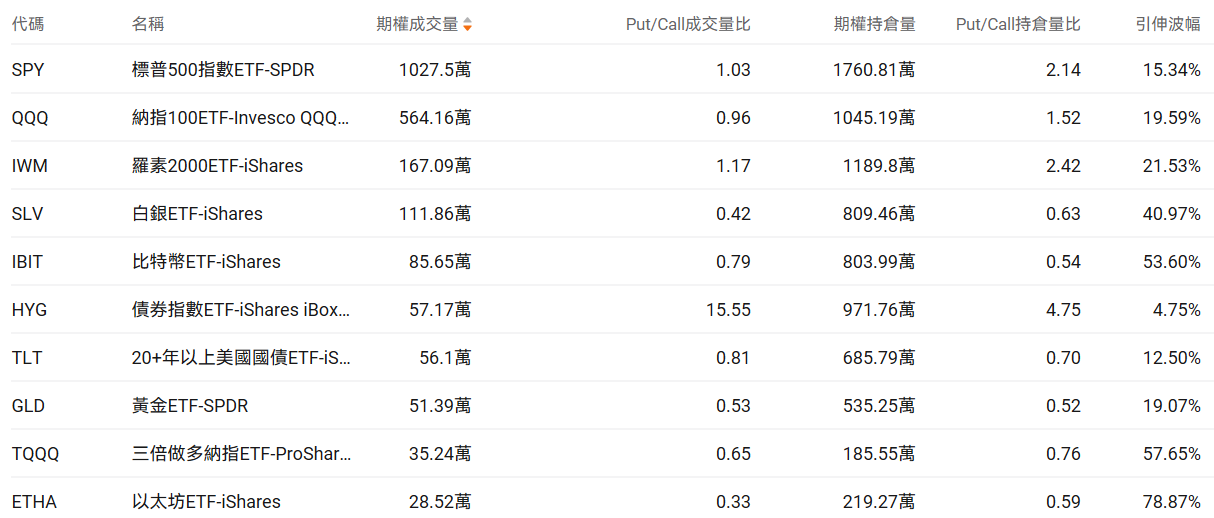Select the HYG ticker code
The width and height of the screenshot is (1214, 518).
(x=30, y=310)
